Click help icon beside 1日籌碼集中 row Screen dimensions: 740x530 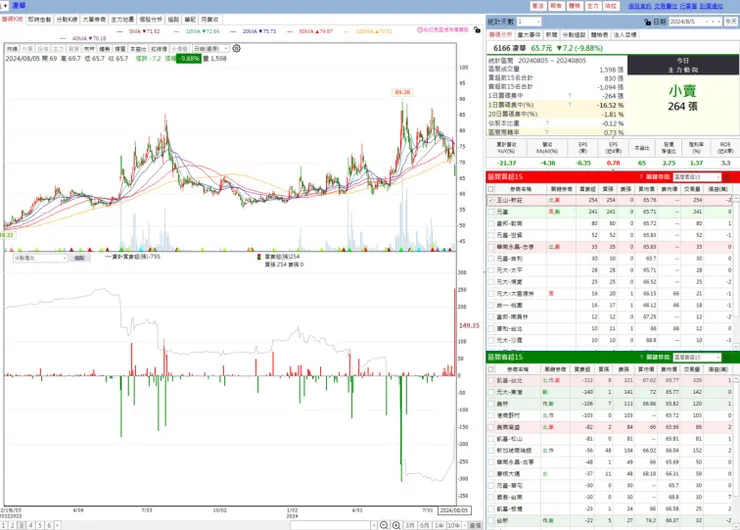(570, 96)
